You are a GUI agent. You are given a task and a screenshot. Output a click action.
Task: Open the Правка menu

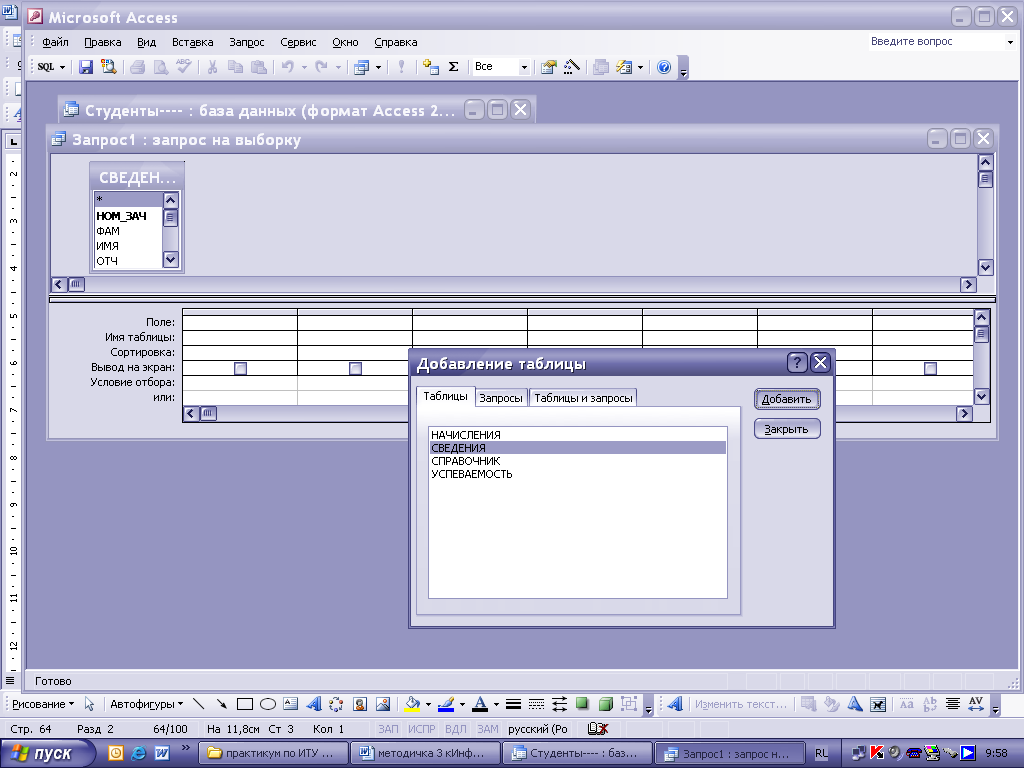pyautogui.click(x=103, y=42)
